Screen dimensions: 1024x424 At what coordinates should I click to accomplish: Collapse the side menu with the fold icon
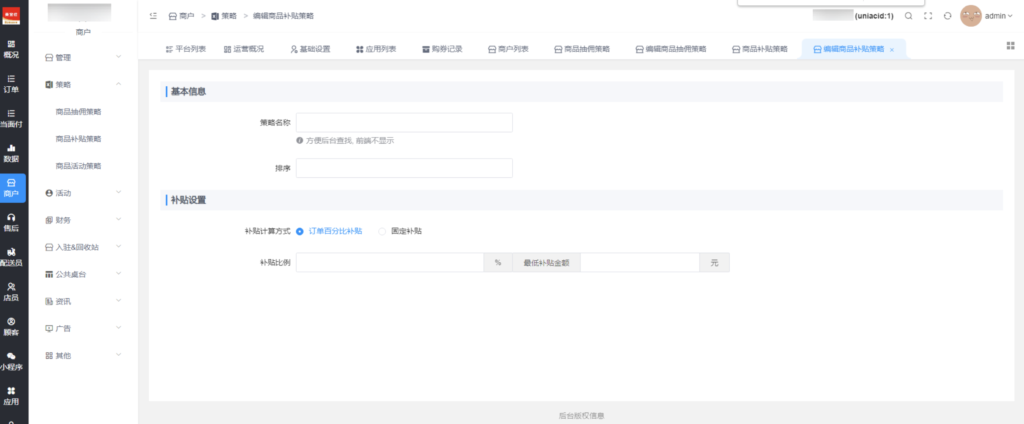pos(153,16)
